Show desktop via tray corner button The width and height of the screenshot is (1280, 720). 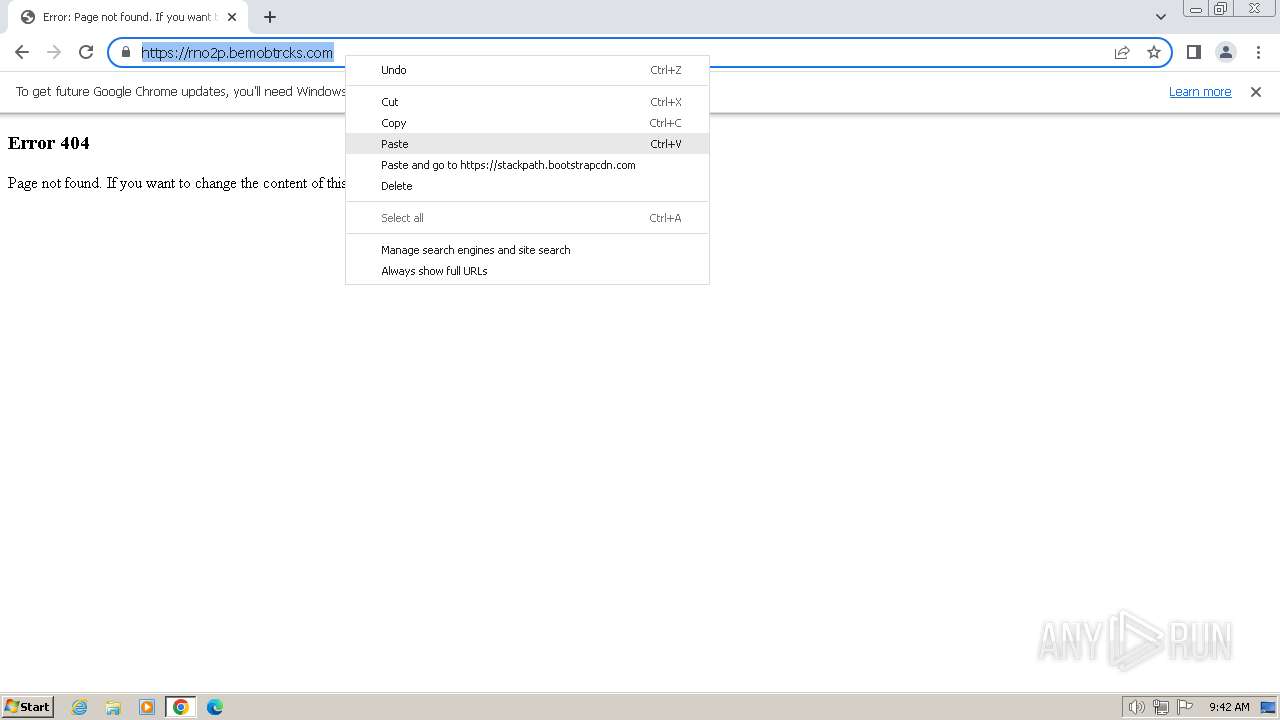pos(1268,707)
